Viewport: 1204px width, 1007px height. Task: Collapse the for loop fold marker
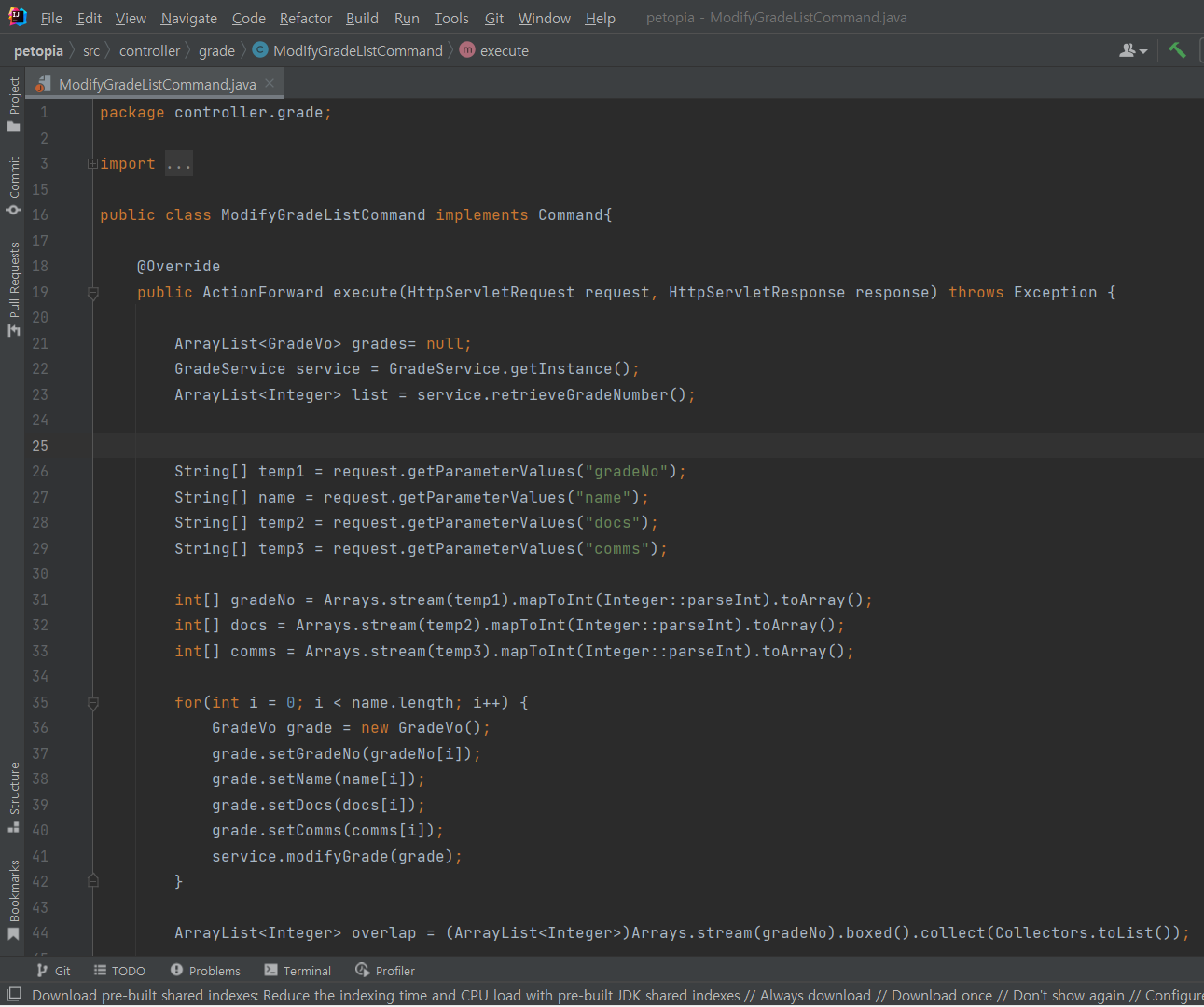point(92,703)
